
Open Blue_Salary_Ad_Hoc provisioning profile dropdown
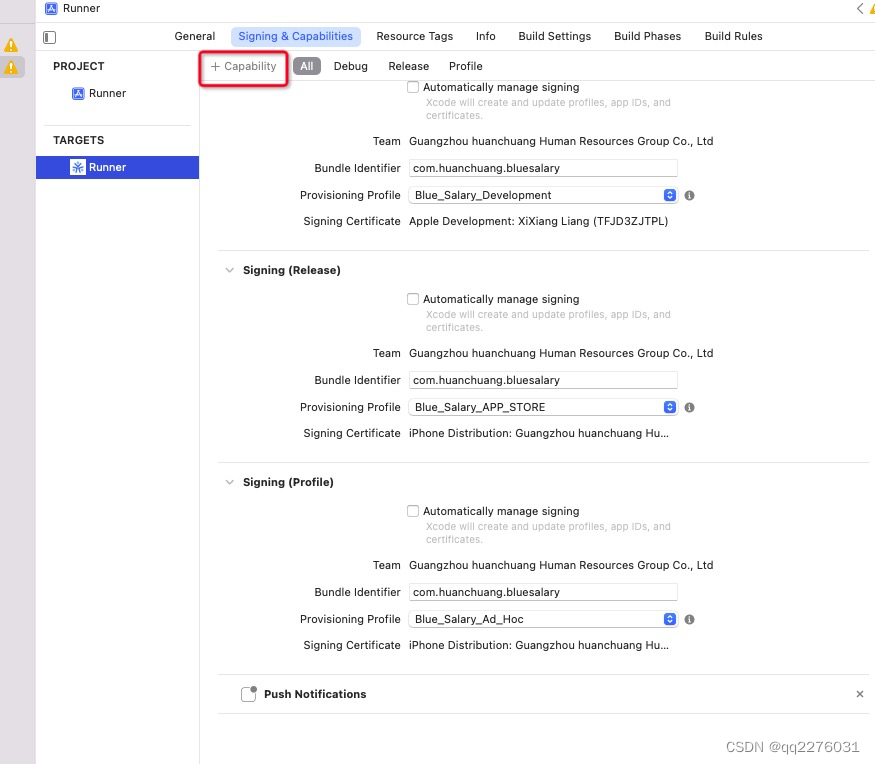(x=543, y=619)
